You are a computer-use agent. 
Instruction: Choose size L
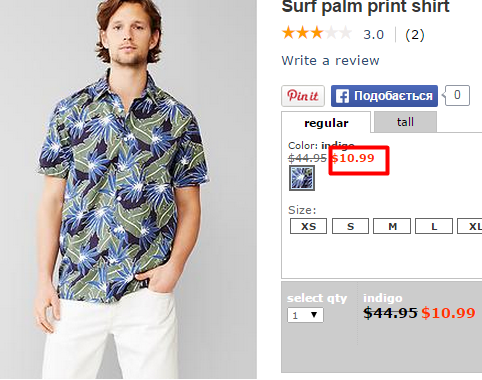(x=434, y=226)
